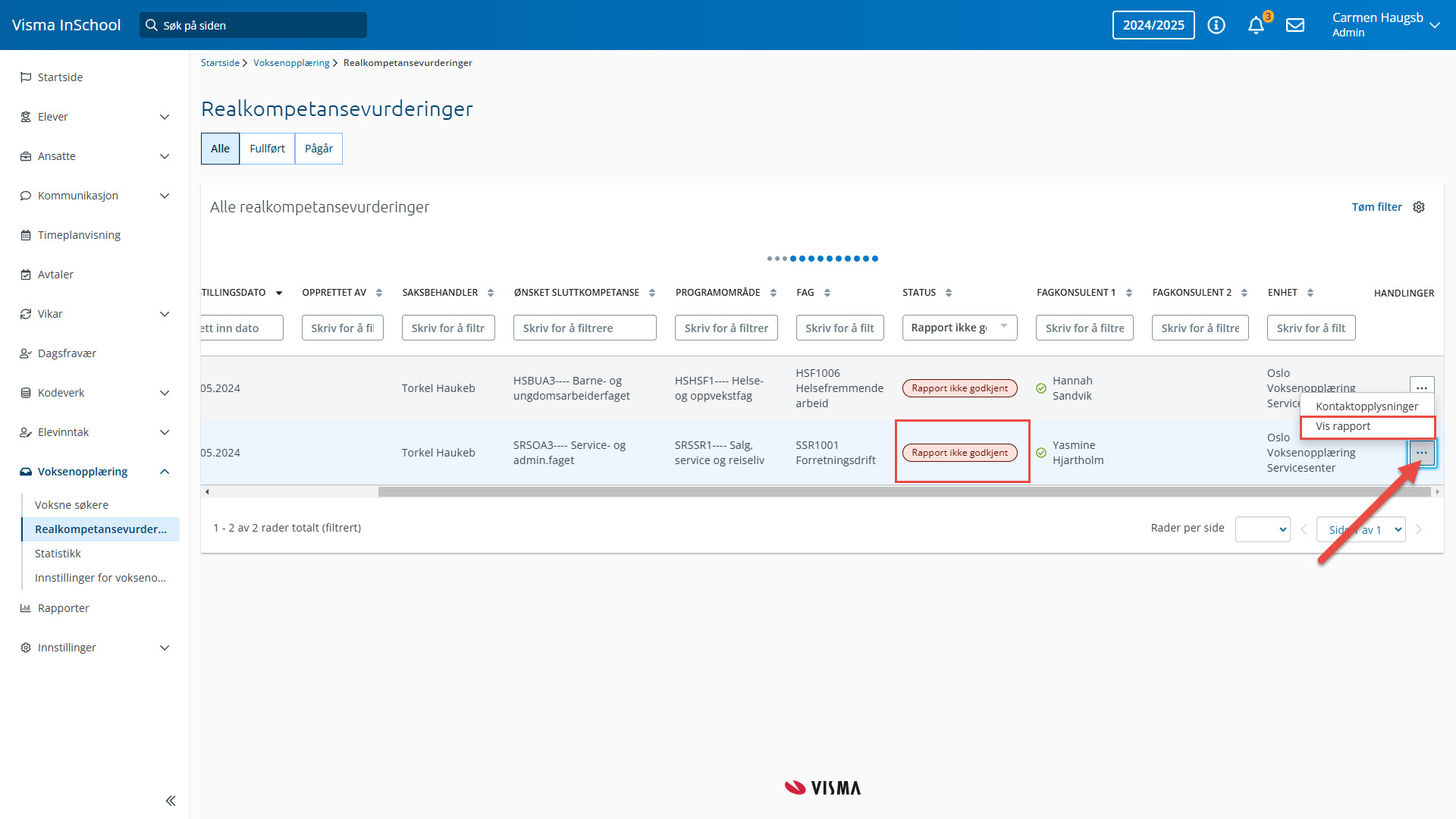Open Voksne søkere in sidebar
Viewport: 1456px width, 819px height.
[x=71, y=505]
